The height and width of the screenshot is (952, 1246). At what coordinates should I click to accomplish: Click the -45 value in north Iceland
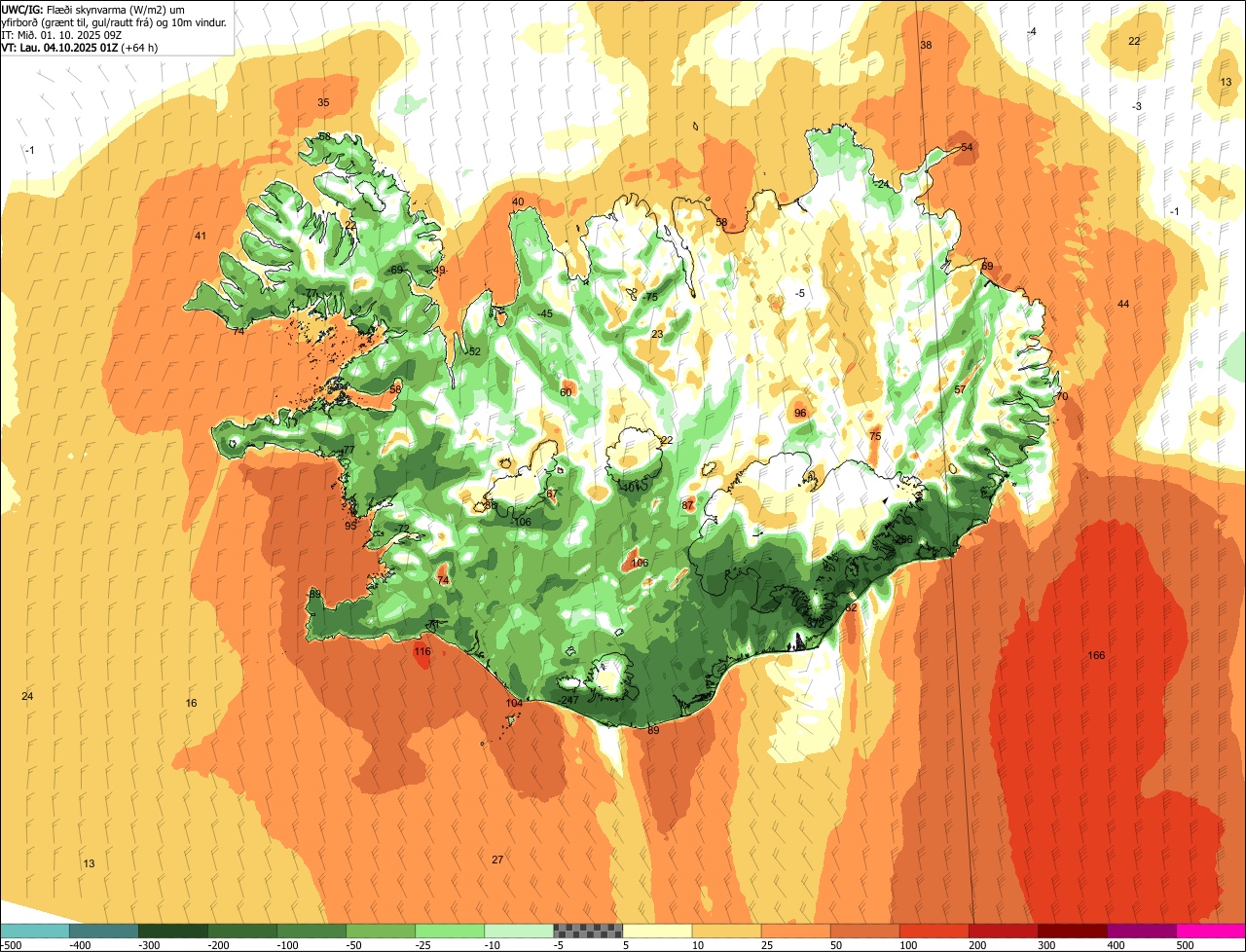[545, 313]
